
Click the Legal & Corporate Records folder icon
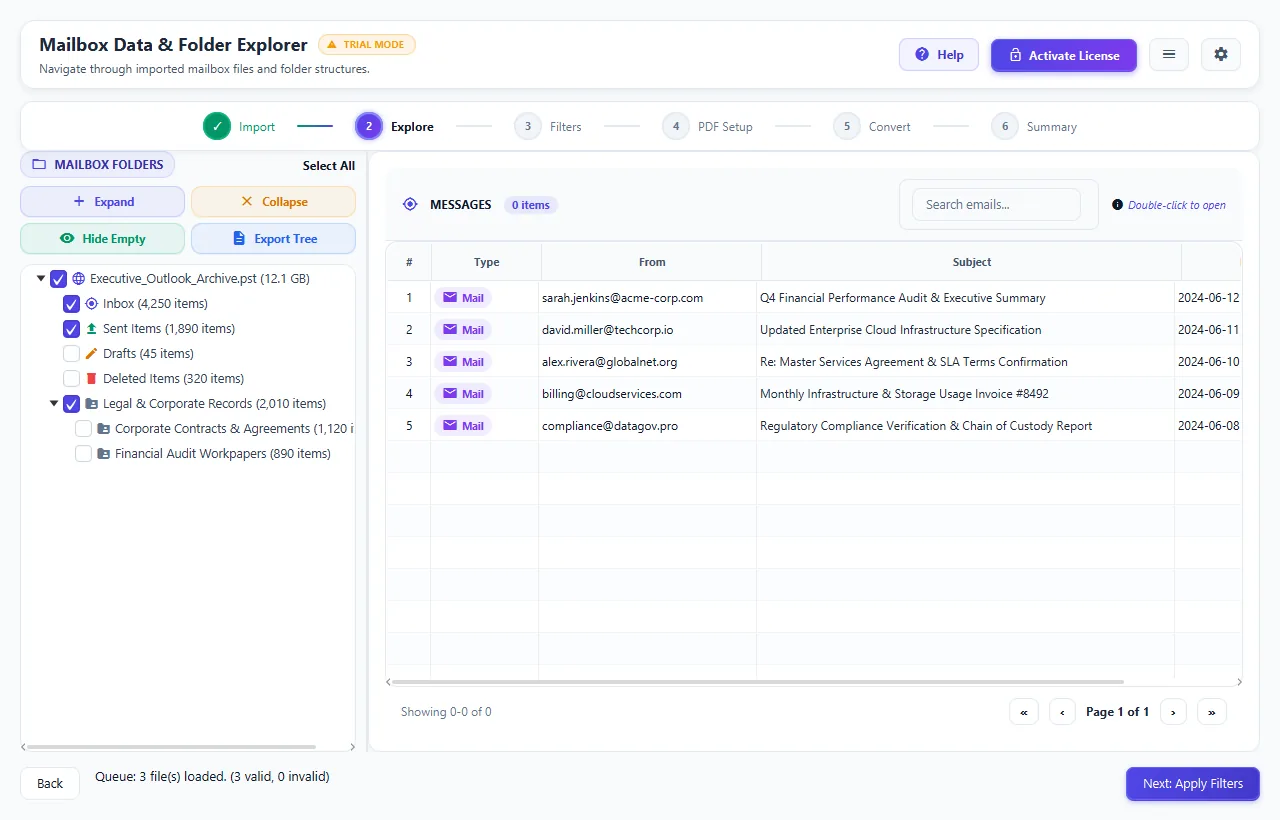coord(92,404)
